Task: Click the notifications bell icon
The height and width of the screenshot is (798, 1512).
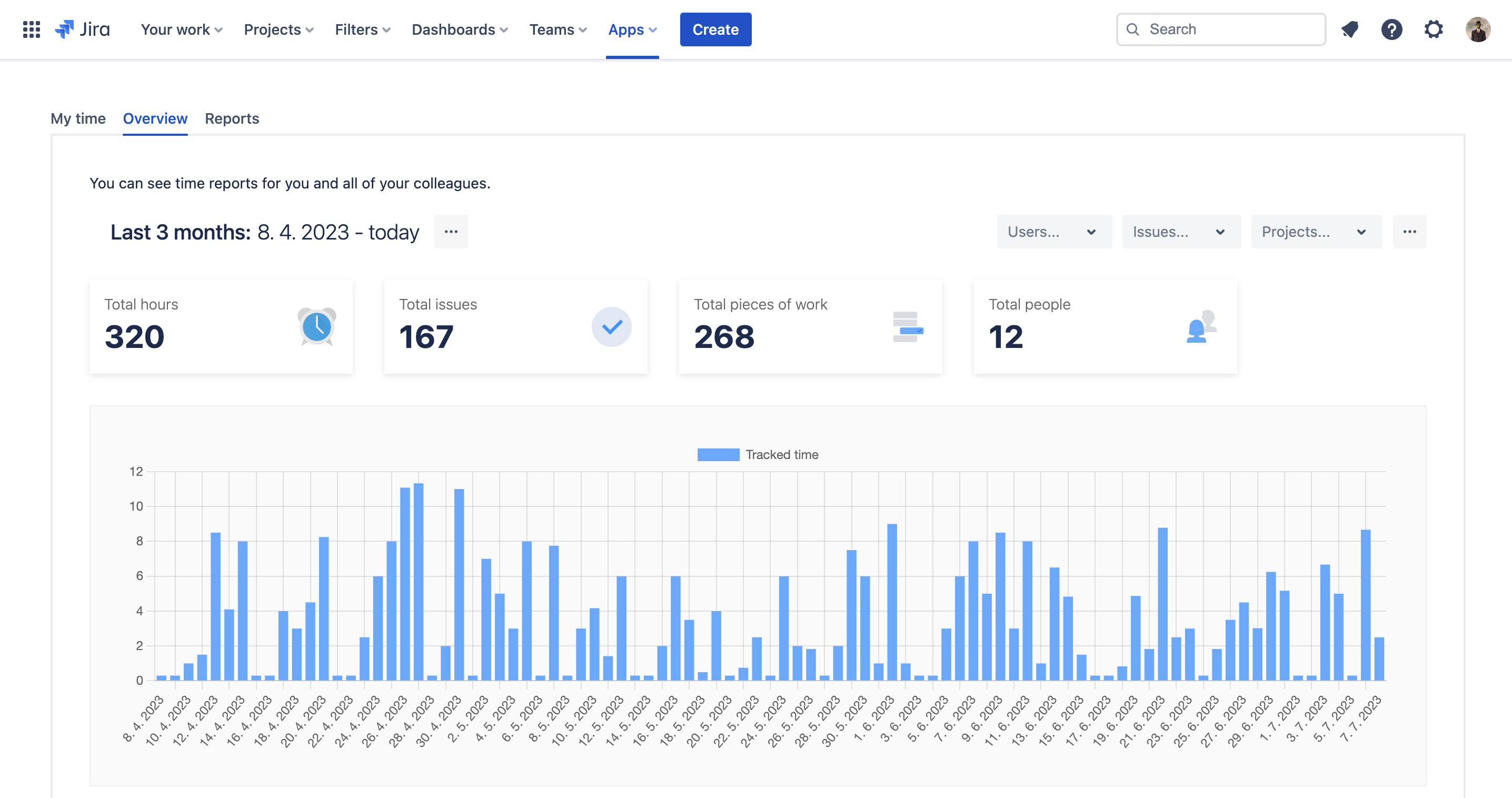Action: (x=1350, y=28)
